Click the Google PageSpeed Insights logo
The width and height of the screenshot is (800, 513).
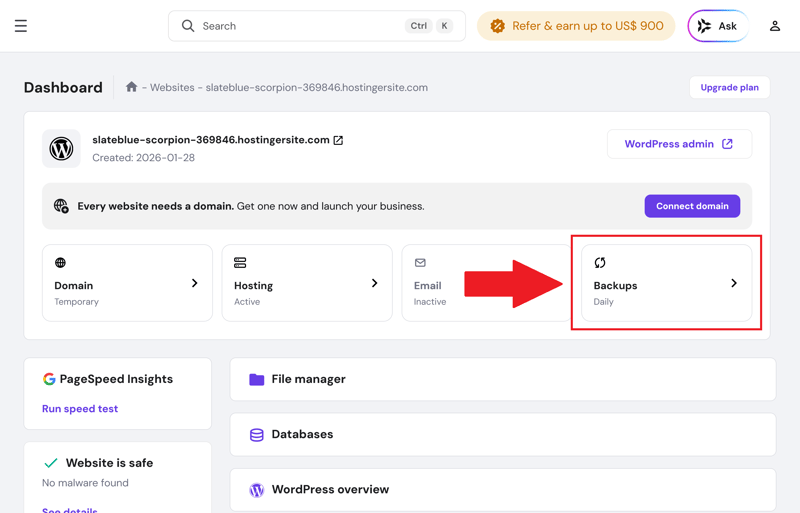tap(49, 379)
